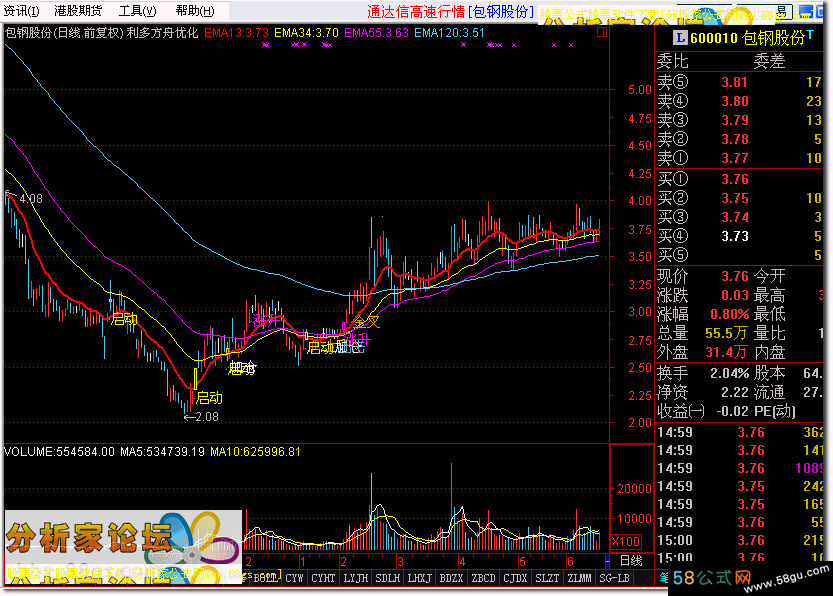Click the 金叉 signal marker on chart
Image resolution: width=833 pixels, height=596 pixels.
[367, 322]
